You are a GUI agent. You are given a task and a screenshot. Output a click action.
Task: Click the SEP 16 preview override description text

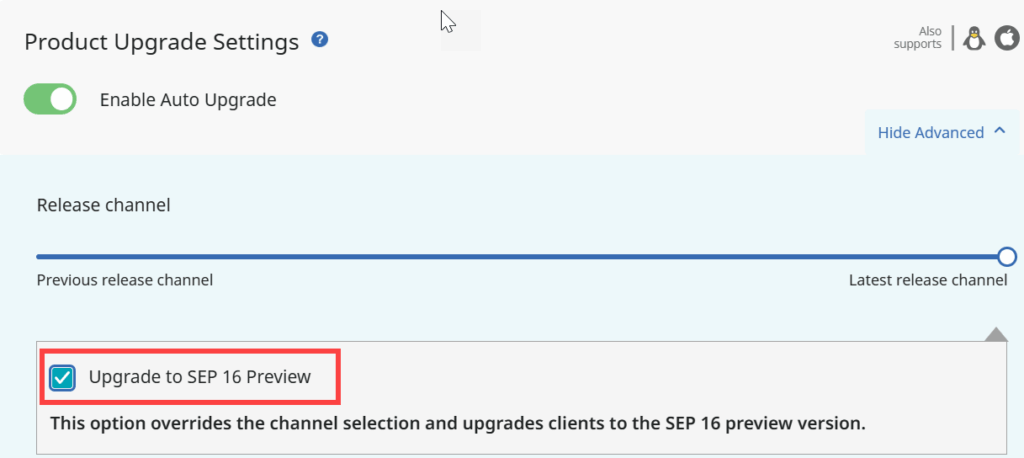click(x=458, y=423)
